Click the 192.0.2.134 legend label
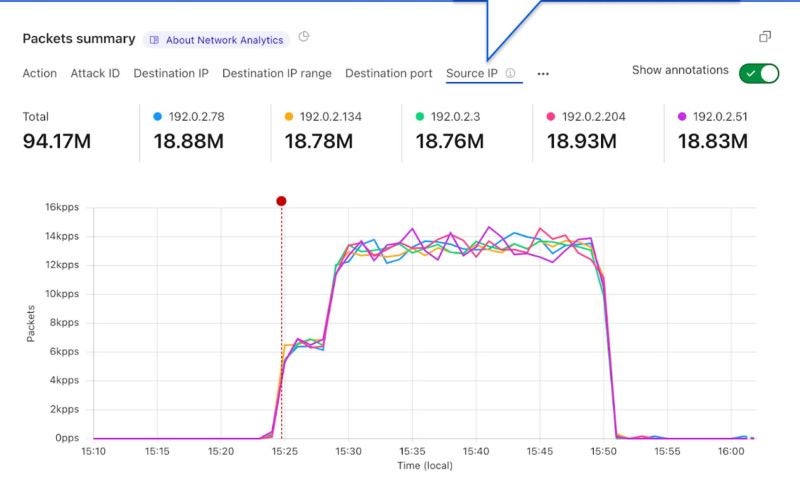The height and width of the screenshot is (485, 800). tap(331, 117)
